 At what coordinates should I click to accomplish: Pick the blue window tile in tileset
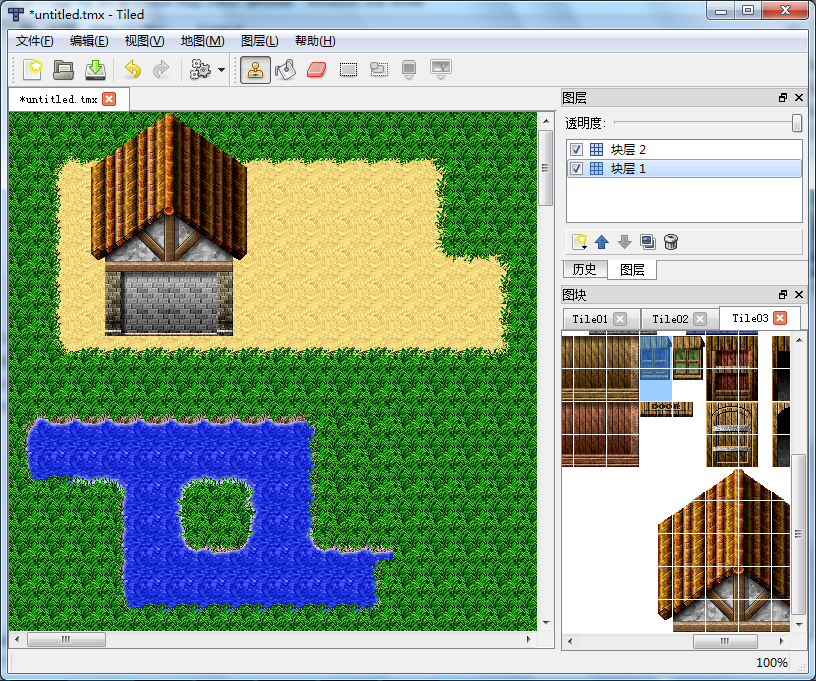click(x=655, y=357)
